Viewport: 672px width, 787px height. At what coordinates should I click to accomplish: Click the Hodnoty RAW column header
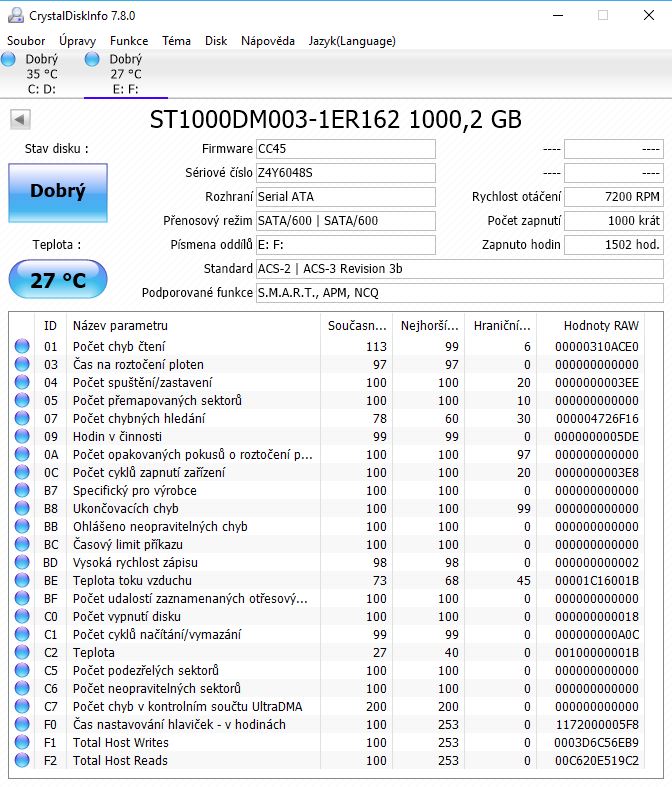pyautogui.click(x=591, y=326)
